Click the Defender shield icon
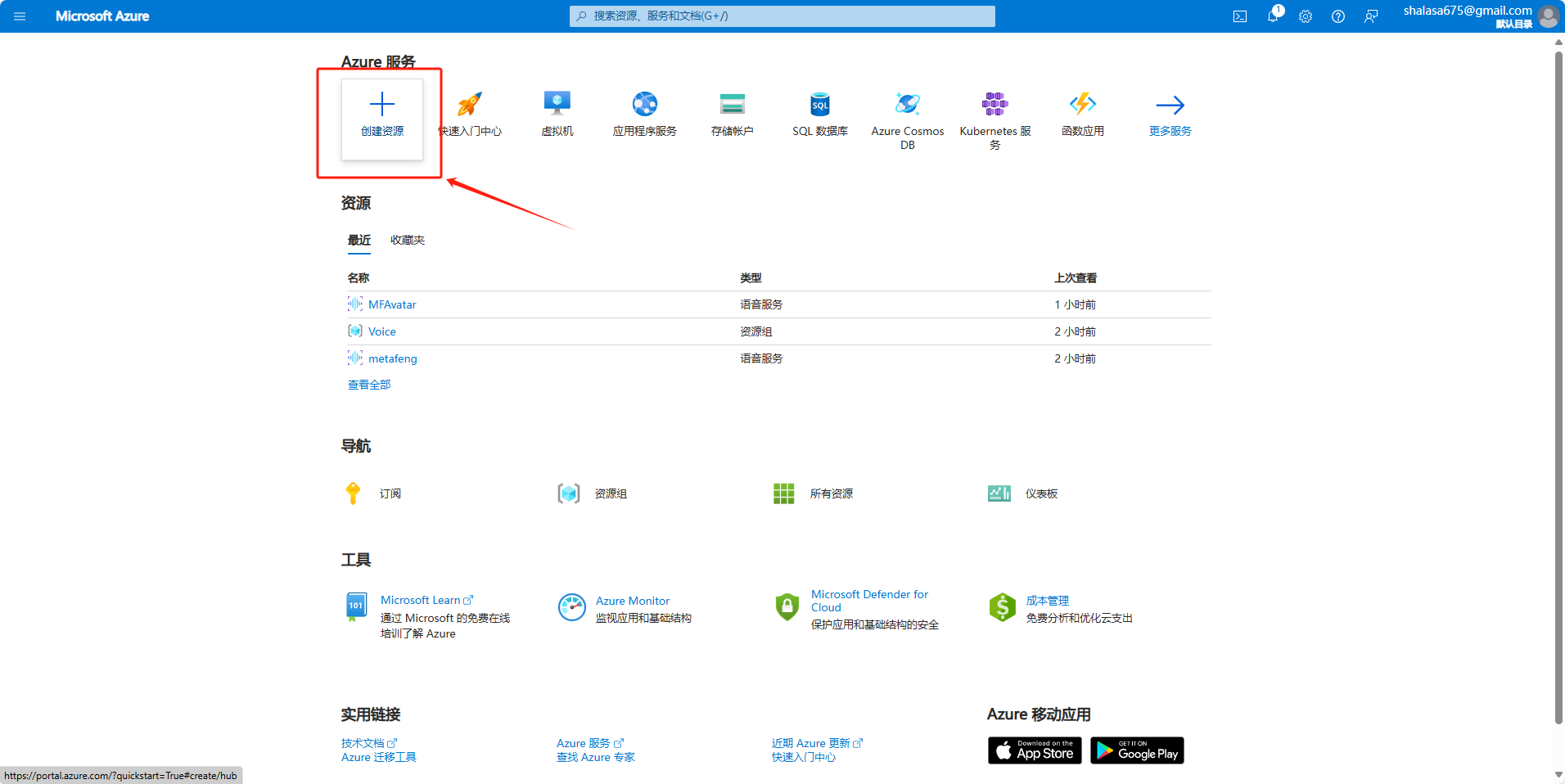 click(x=787, y=607)
